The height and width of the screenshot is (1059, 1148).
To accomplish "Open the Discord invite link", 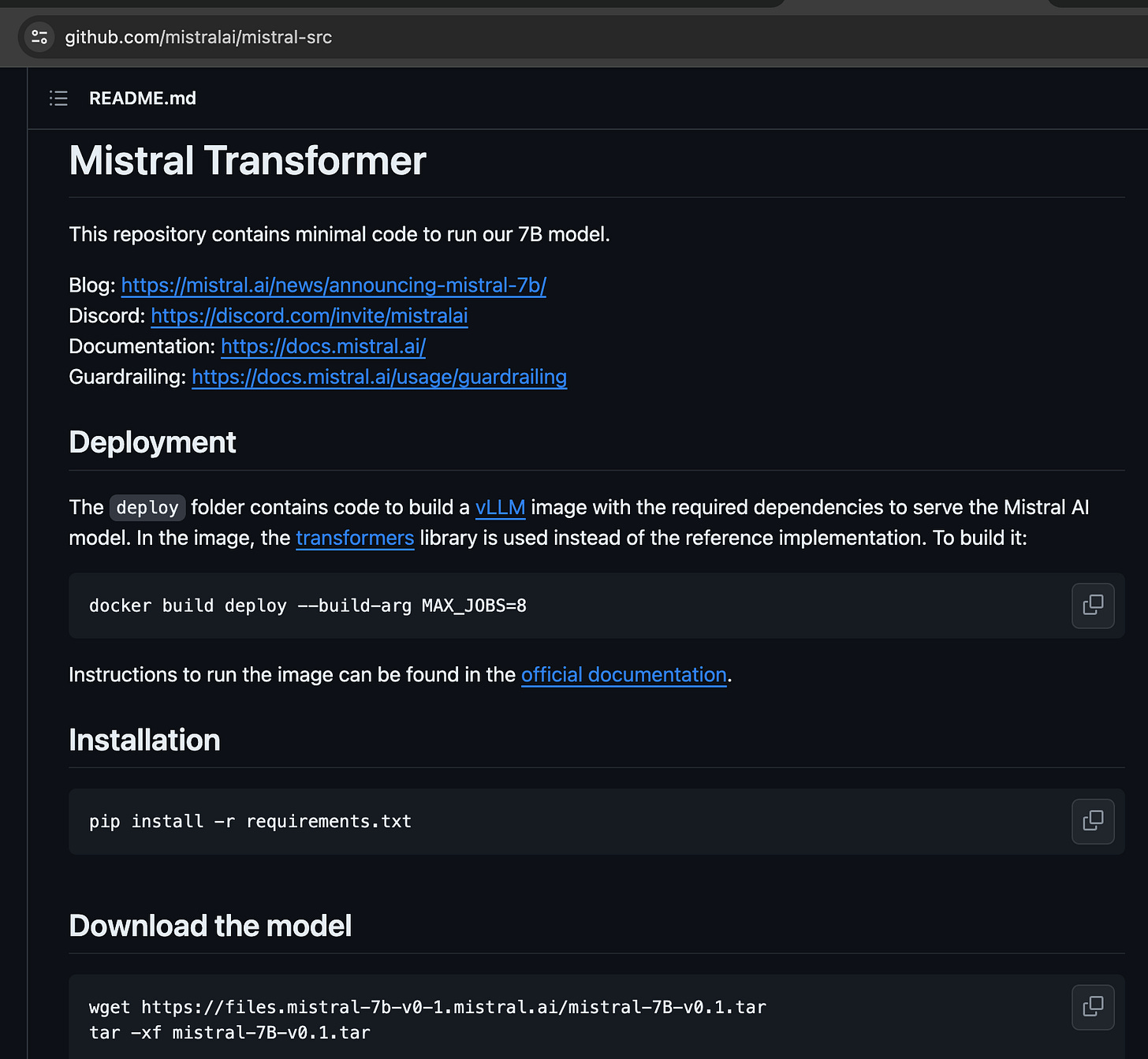I will pos(309,315).
